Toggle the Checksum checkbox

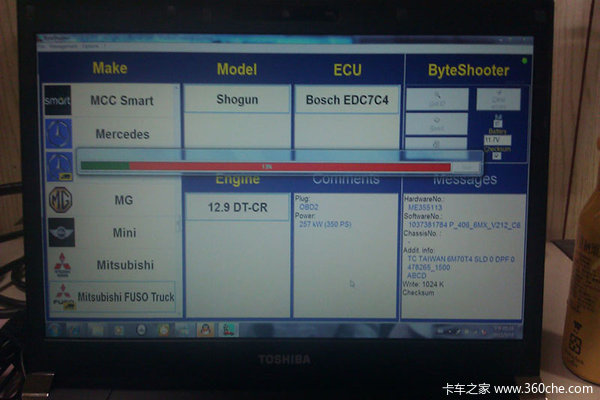click(x=496, y=156)
